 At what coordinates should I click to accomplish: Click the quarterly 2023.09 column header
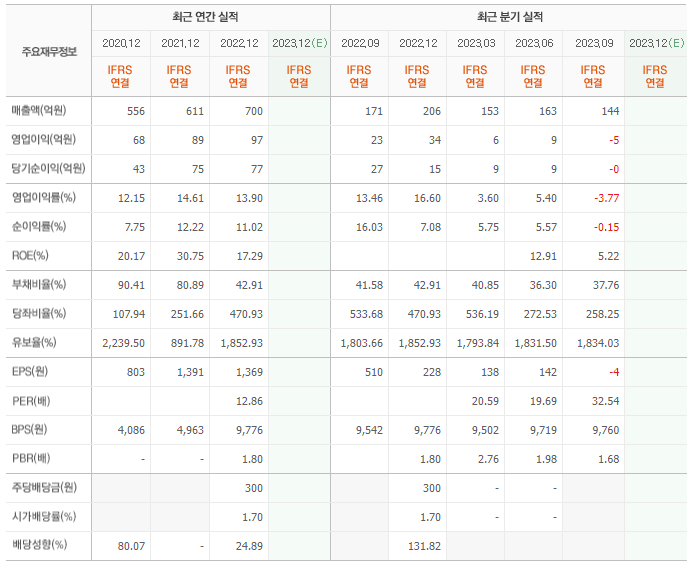coord(594,43)
